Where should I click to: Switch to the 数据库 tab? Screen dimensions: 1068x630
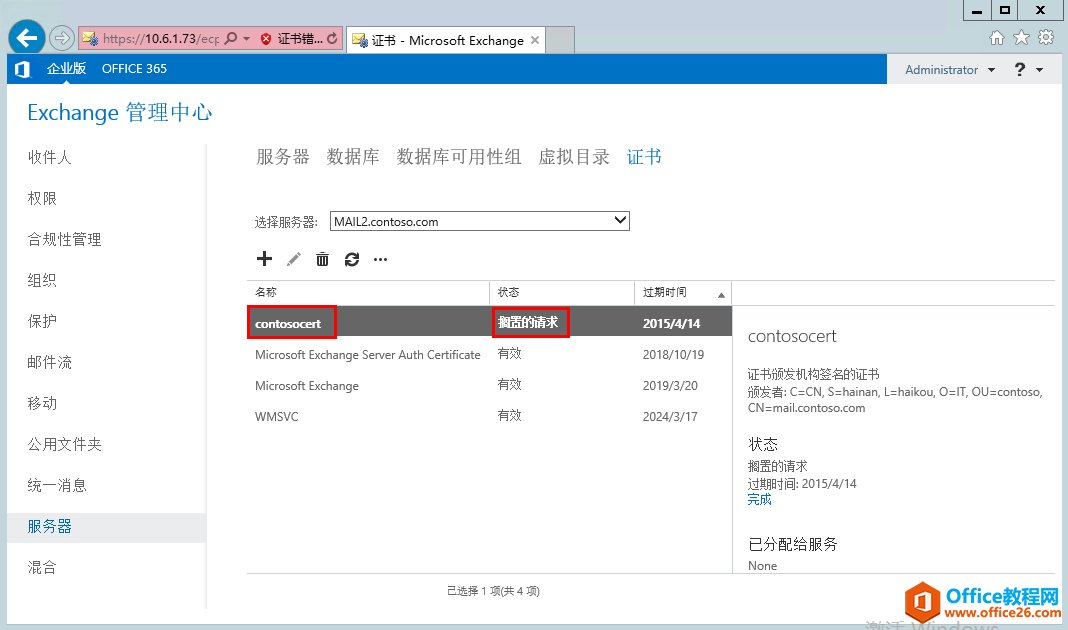(352, 156)
